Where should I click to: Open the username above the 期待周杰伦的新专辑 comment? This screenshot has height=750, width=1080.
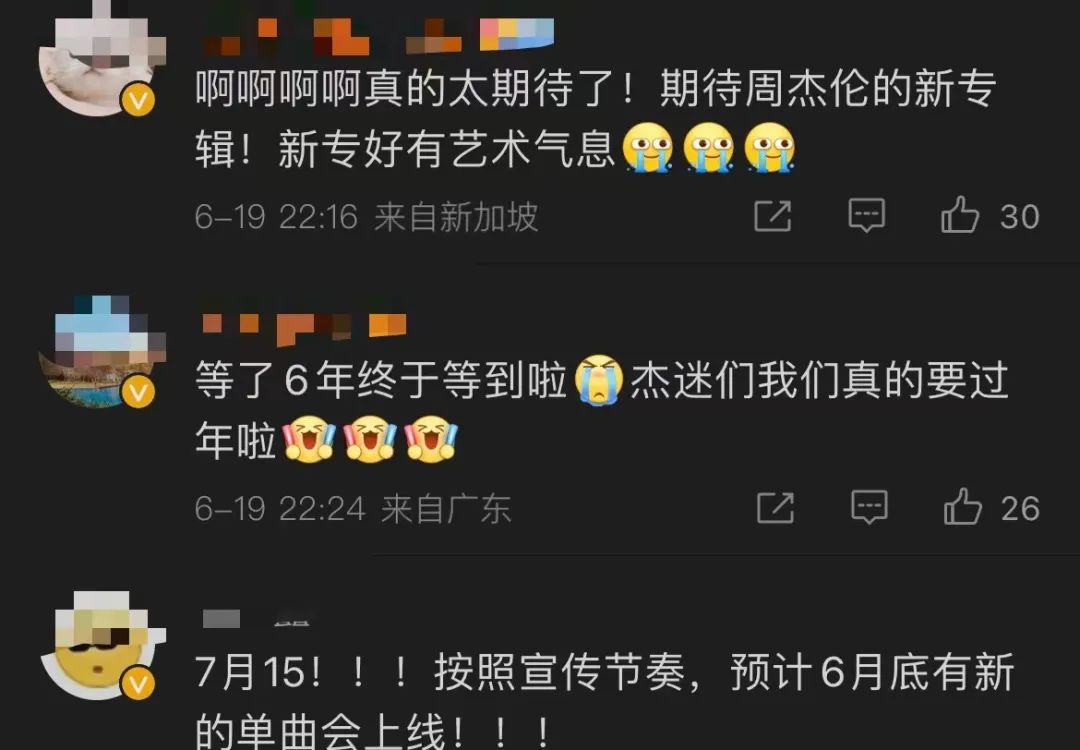379,35
